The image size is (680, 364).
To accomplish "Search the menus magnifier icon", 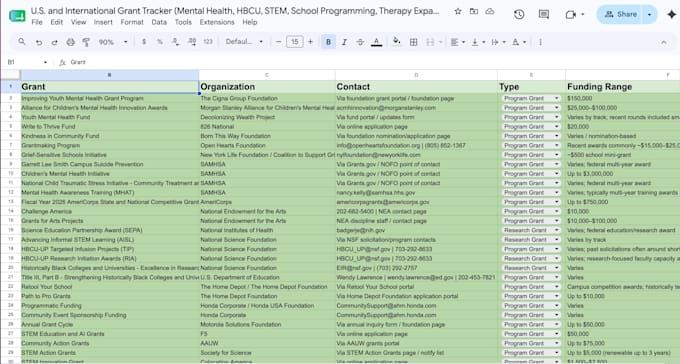I will 22,42.
